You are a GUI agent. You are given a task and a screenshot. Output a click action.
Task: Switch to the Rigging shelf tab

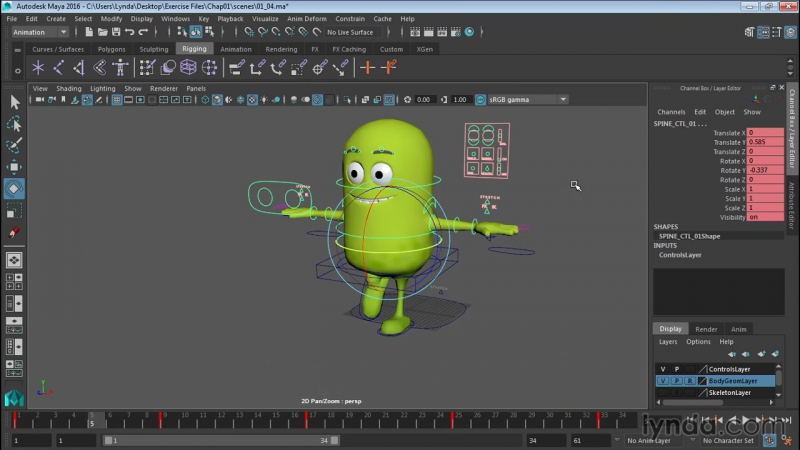(x=194, y=49)
